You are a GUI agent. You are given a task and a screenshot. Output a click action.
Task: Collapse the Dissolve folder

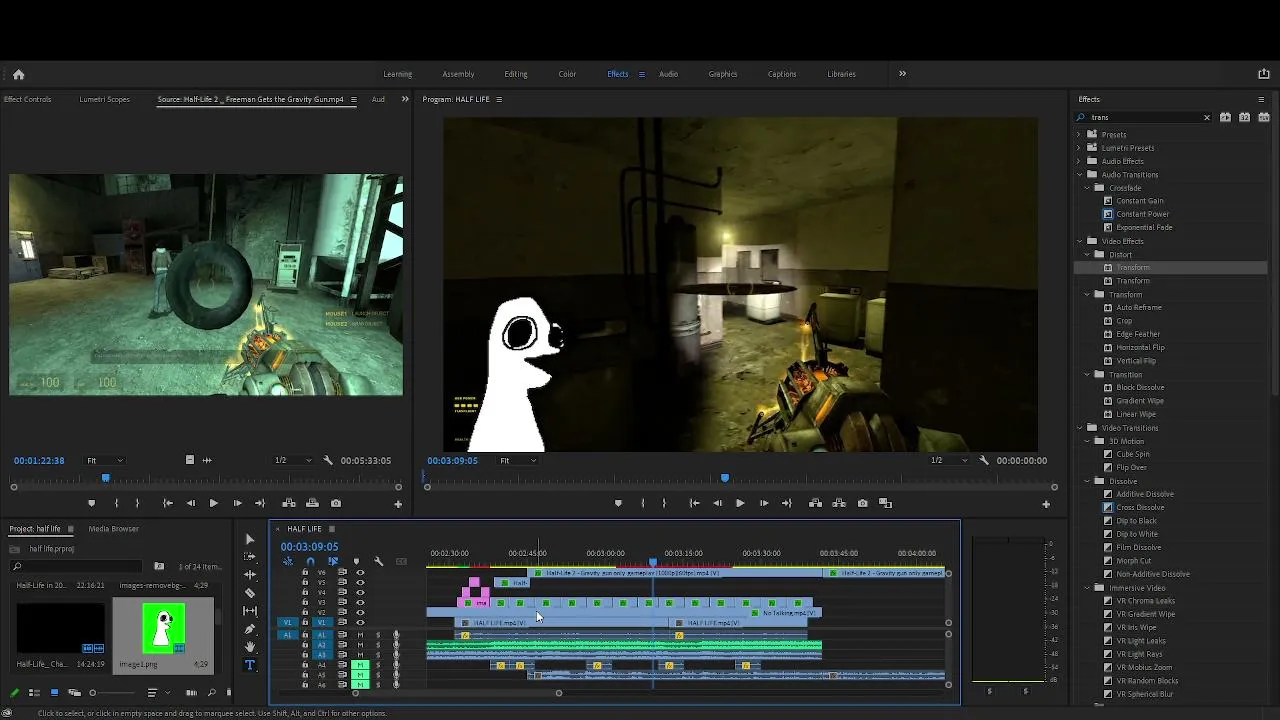(x=1087, y=481)
